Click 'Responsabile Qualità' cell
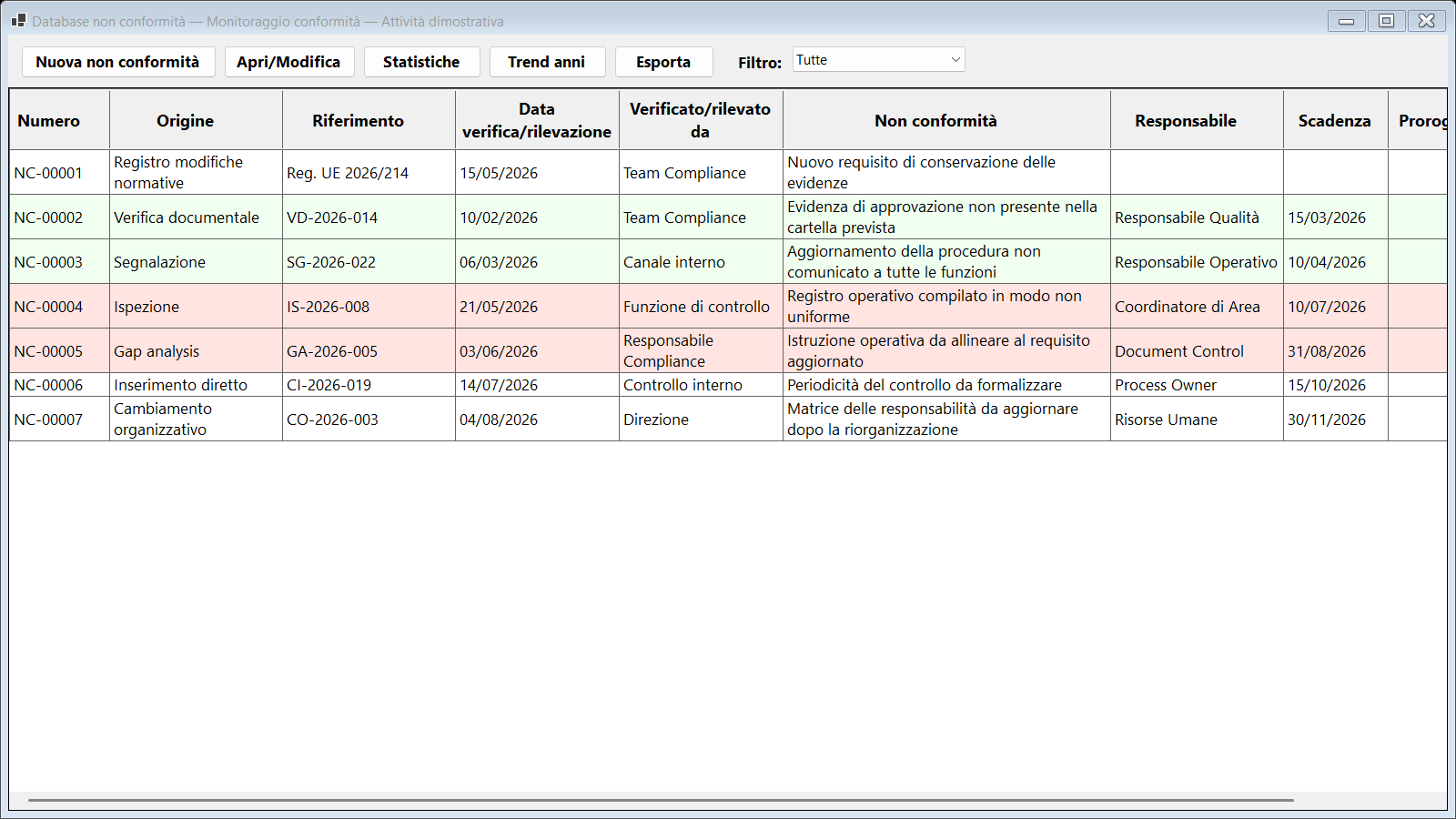 click(x=1197, y=217)
